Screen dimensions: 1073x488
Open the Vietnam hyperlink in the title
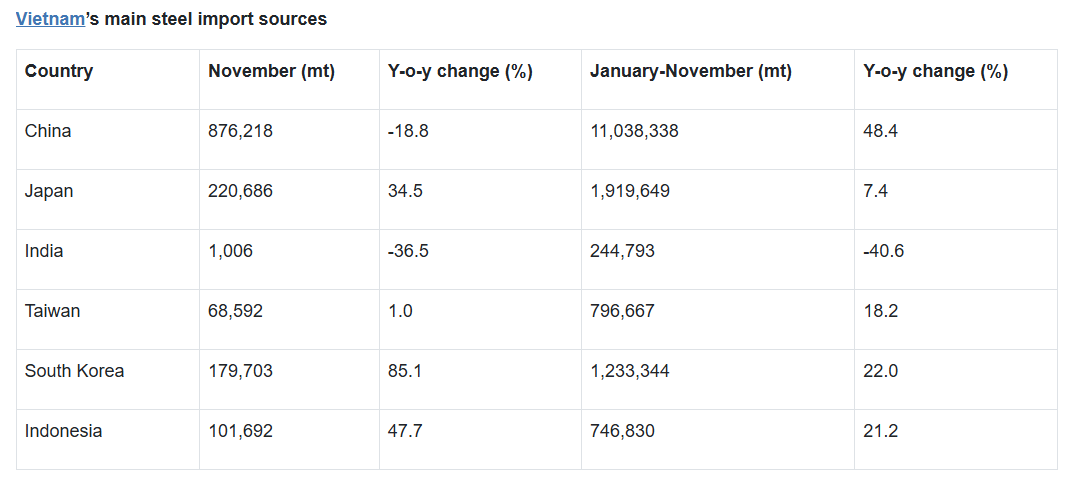50,19
